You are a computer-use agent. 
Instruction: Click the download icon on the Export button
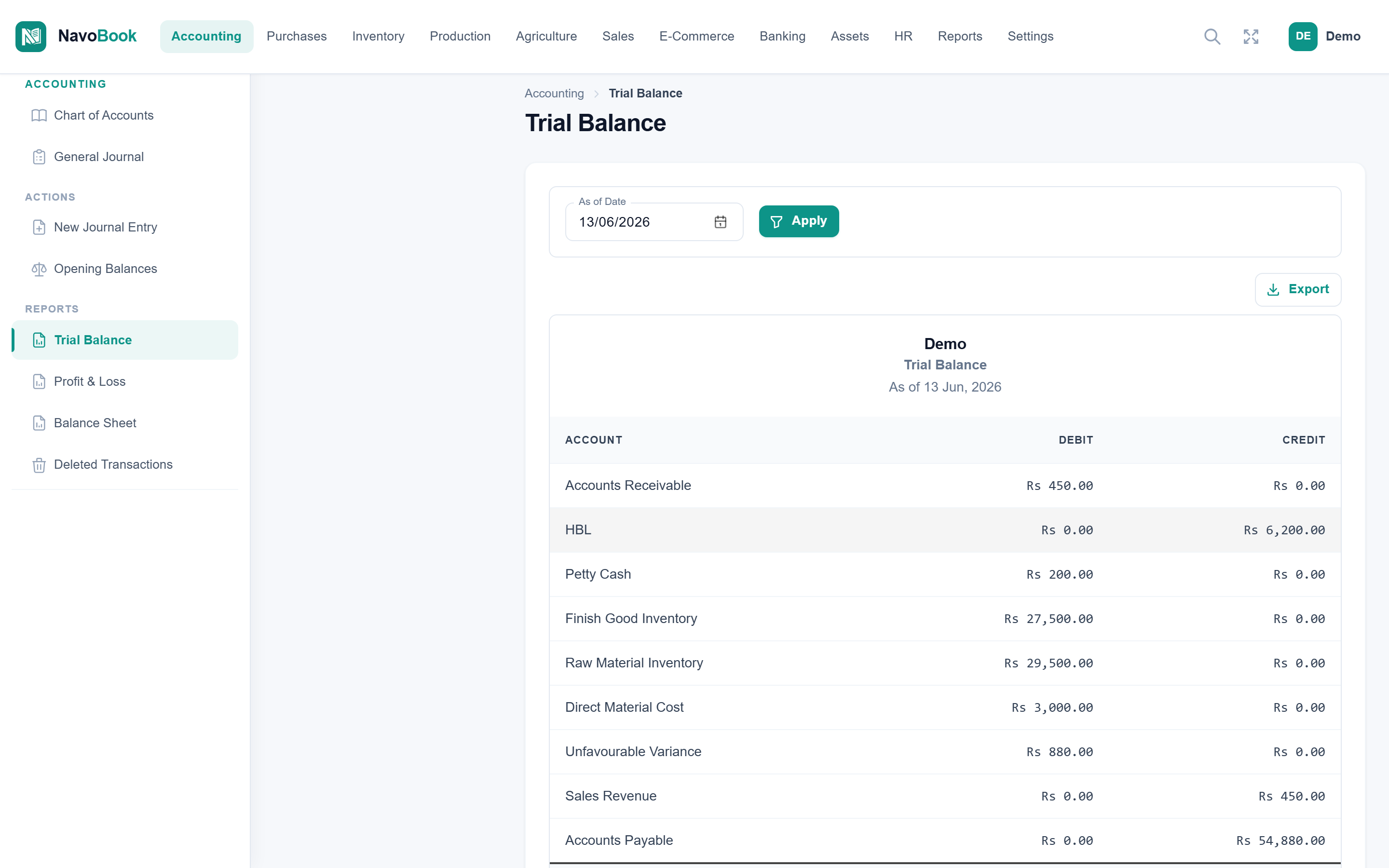click(1272, 289)
